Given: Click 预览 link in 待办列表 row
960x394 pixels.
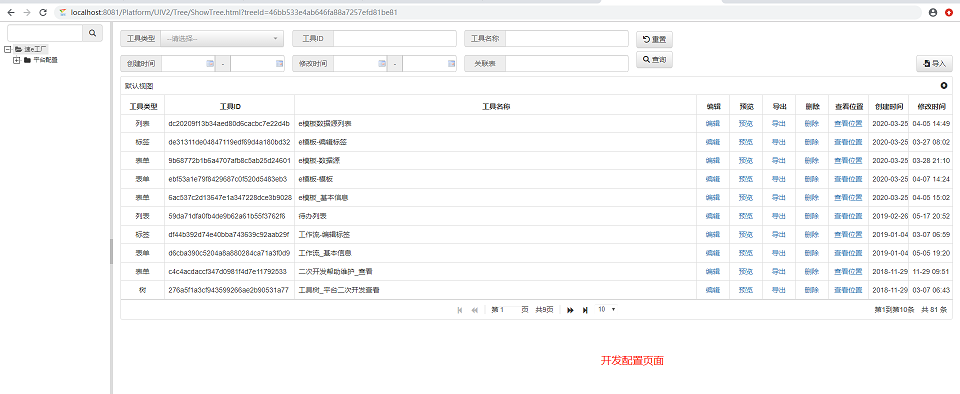Looking at the screenshot, I should (x=746, y=216).
